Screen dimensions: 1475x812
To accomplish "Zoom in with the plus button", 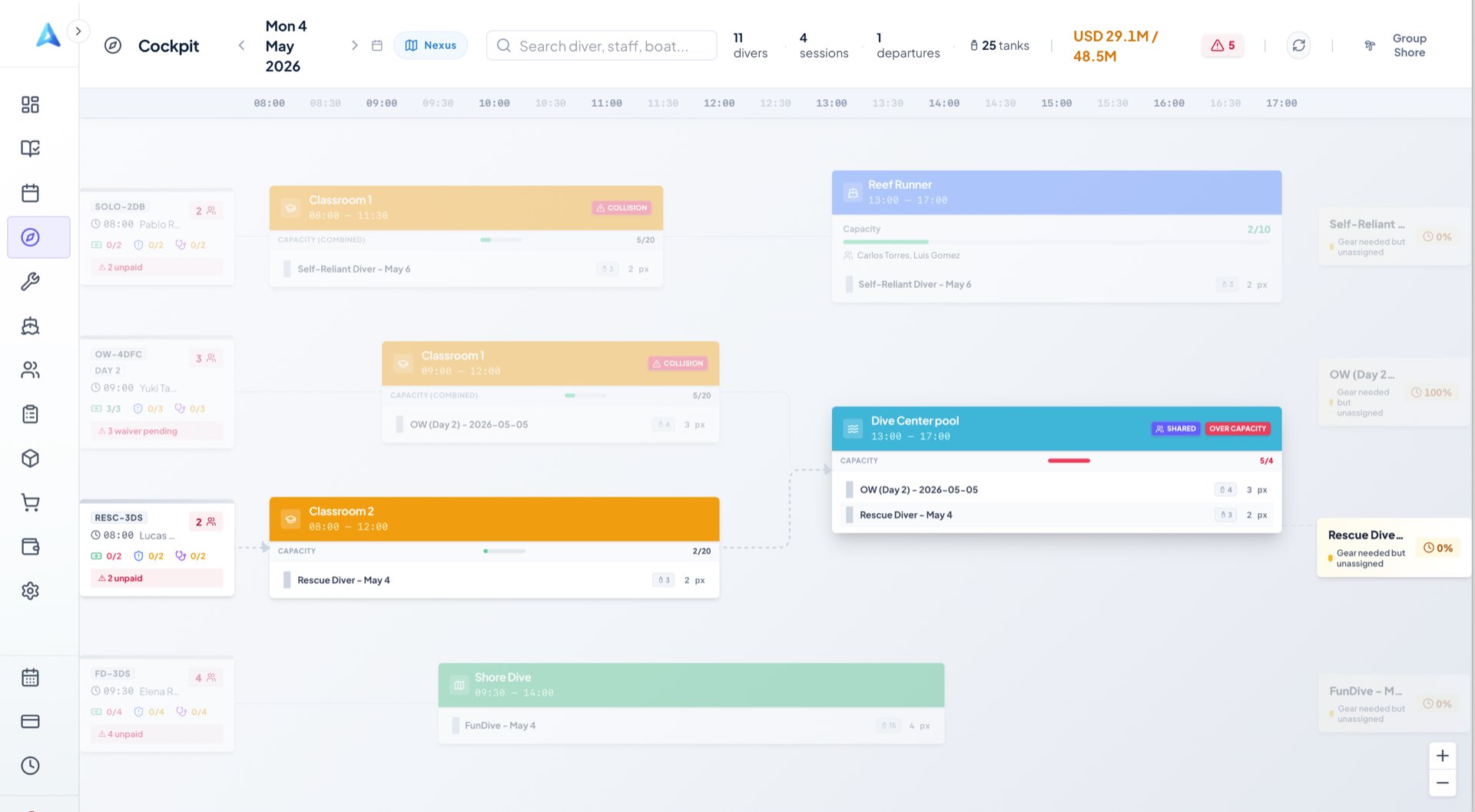I will [1442, 756].
